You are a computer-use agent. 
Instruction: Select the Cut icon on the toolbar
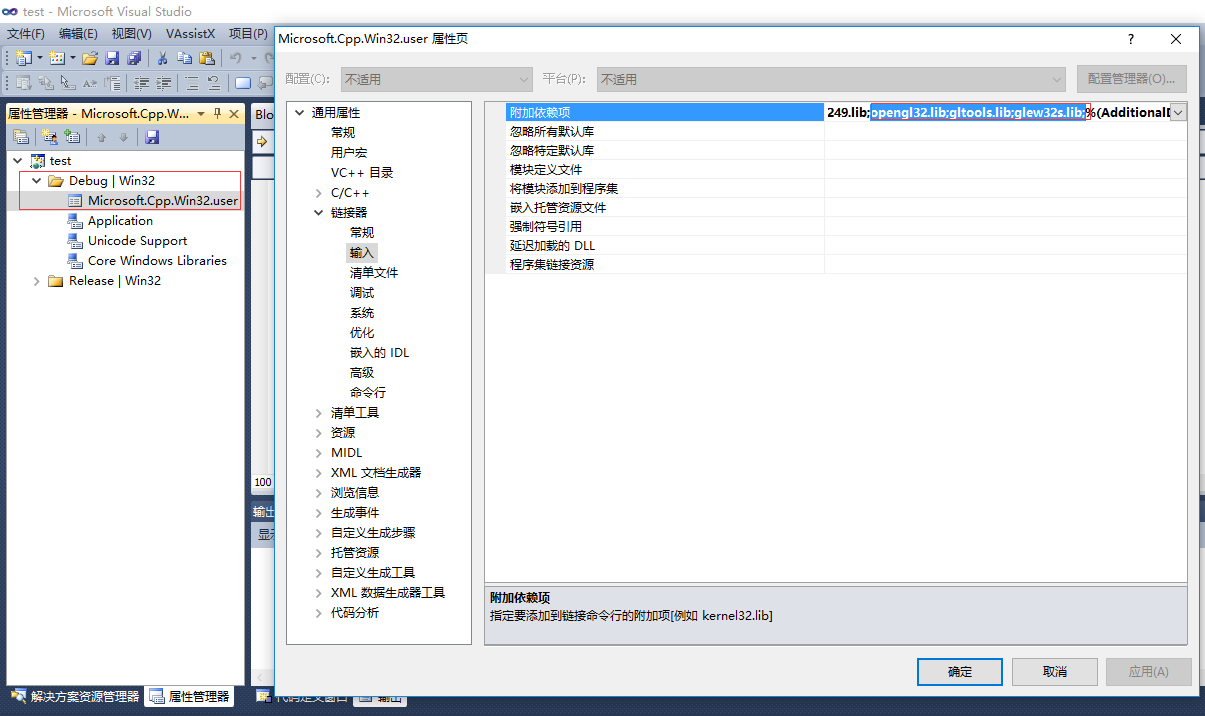click(x=162, y=57)
